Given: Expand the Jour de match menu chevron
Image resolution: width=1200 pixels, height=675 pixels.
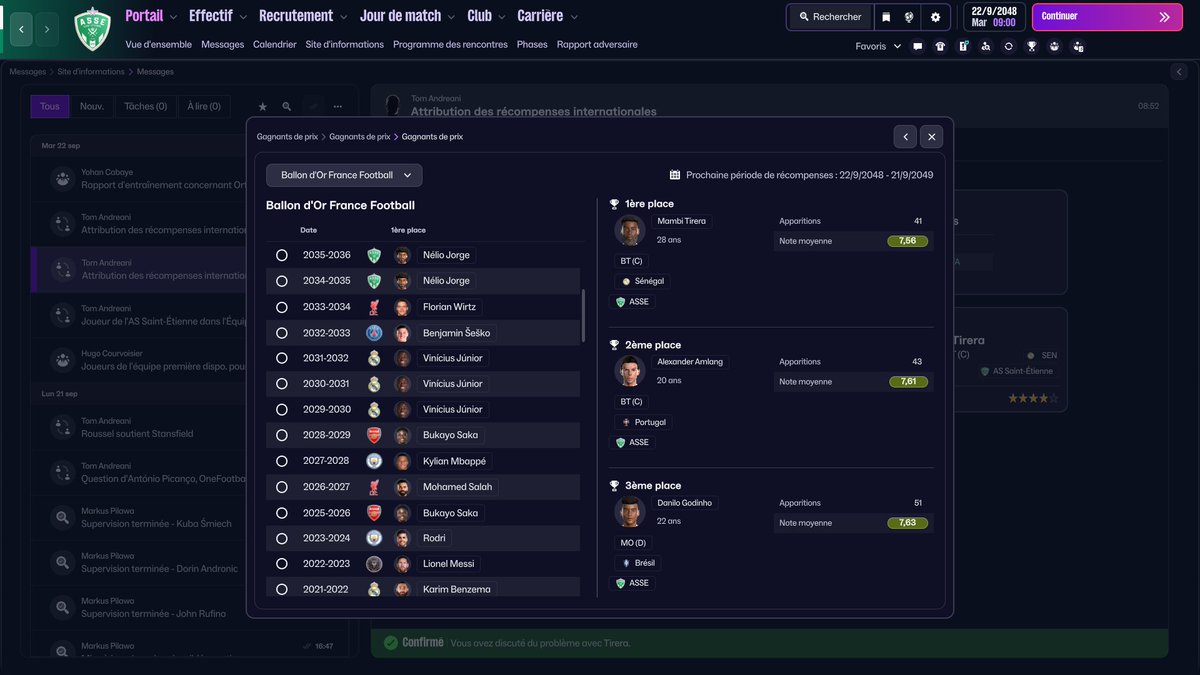Looking at the screenshot, I should pyautogui.click(x=452, y=17).
